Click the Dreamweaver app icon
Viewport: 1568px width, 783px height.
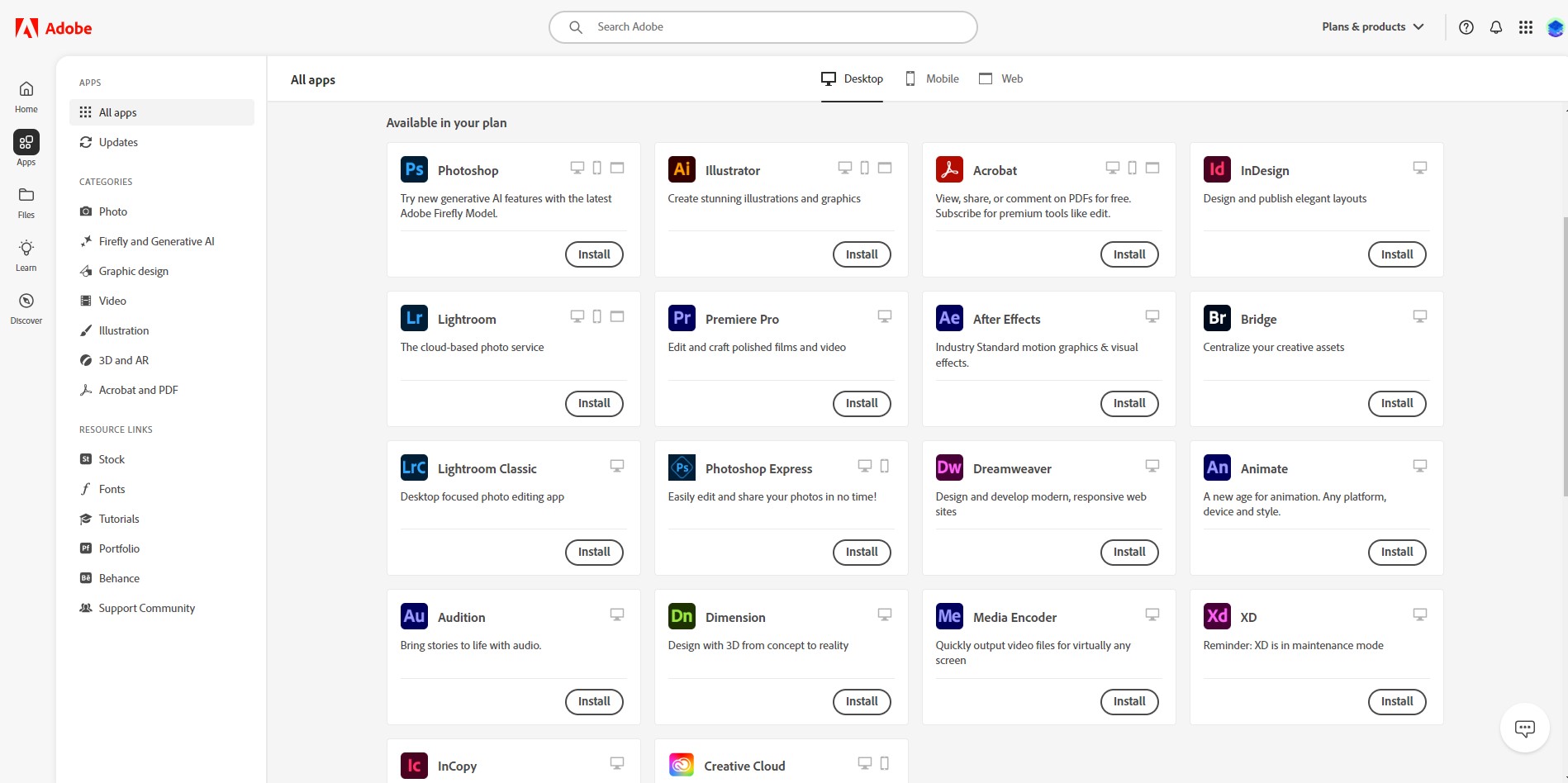[949, 467]
